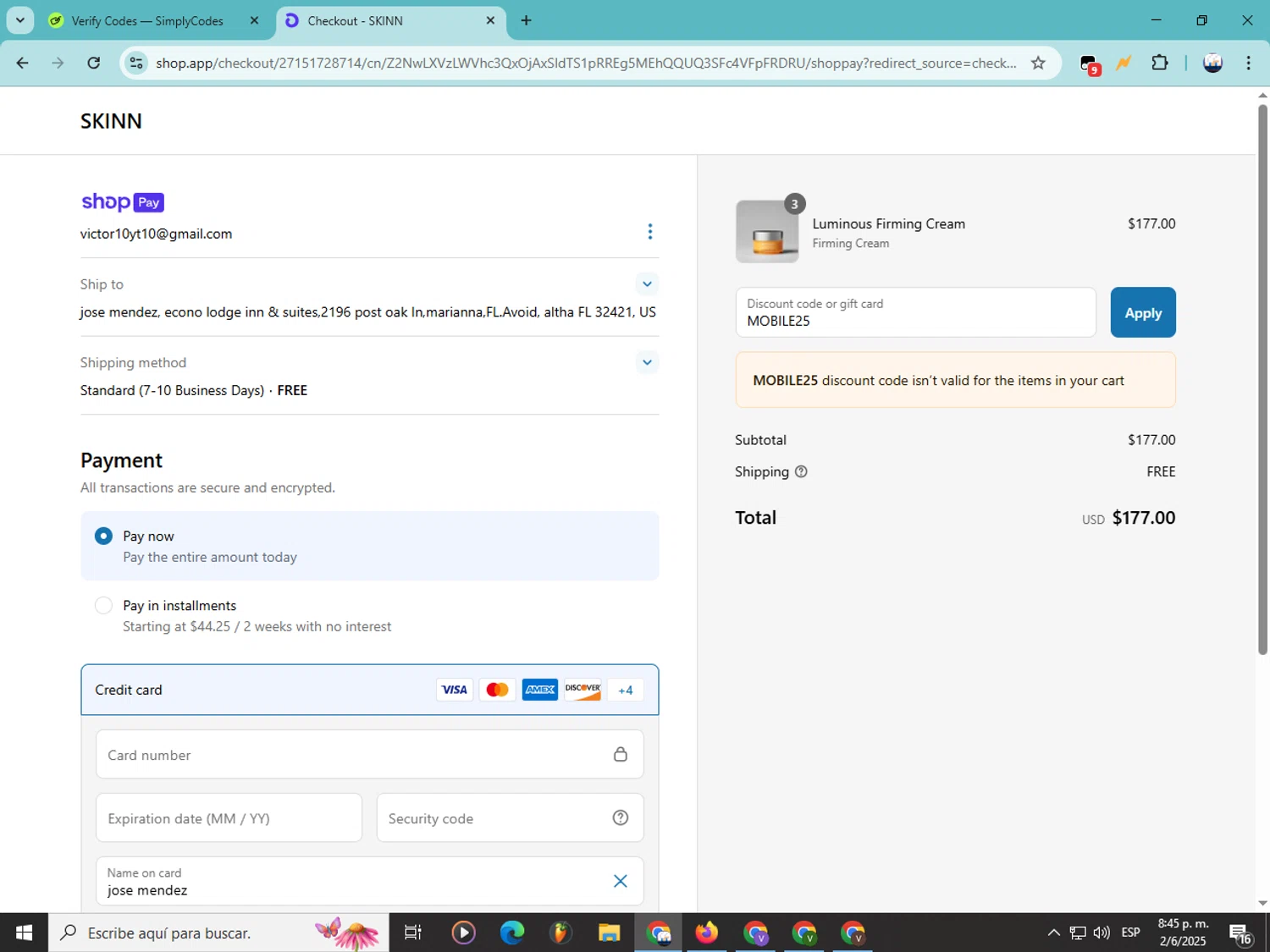Click the card number lock icon

621,755
